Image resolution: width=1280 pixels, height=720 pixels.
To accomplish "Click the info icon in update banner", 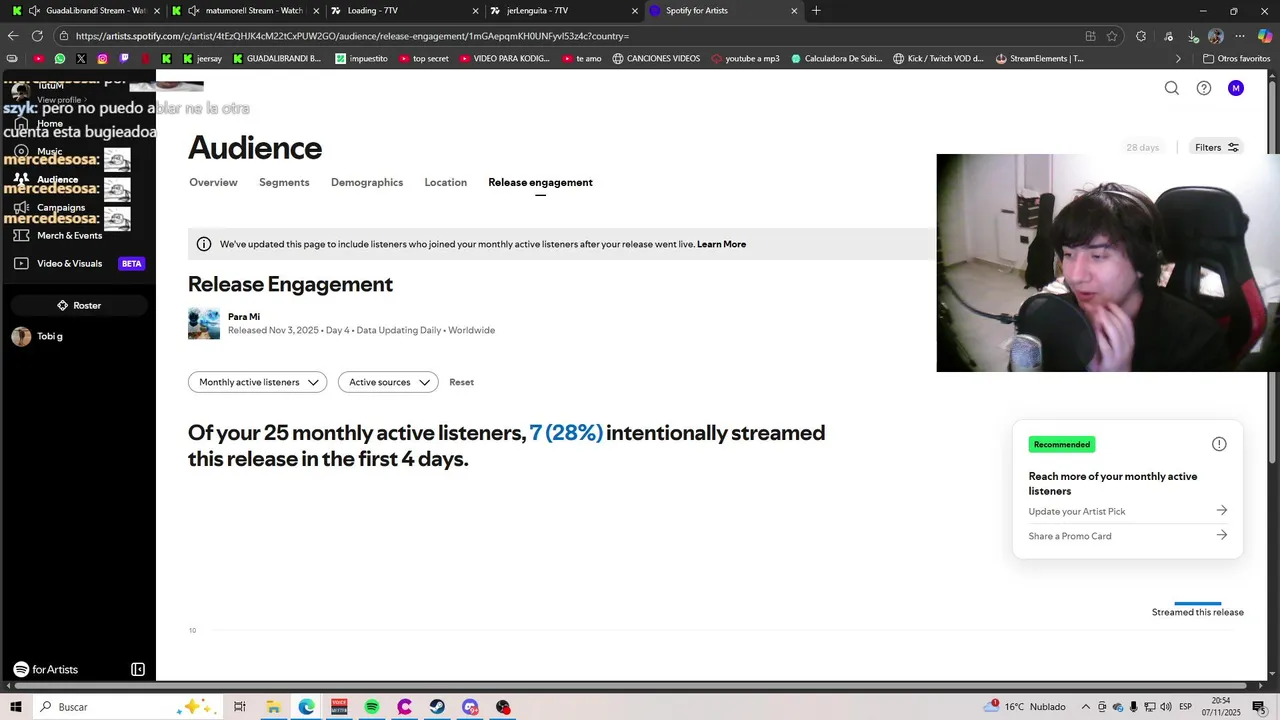I will pyautogui.click(x=204, y=244).
